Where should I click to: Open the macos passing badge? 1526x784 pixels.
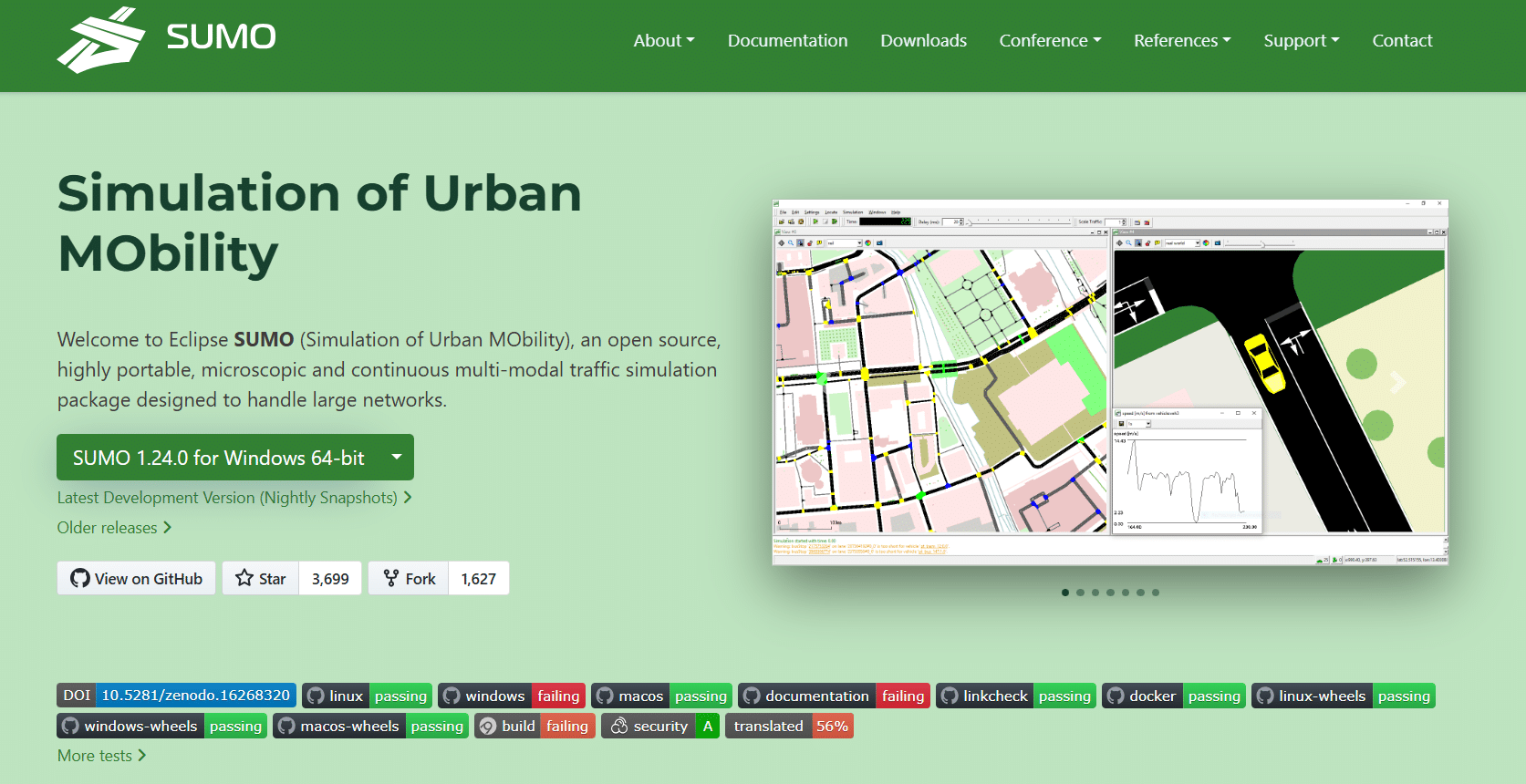[x=661, y=696]
